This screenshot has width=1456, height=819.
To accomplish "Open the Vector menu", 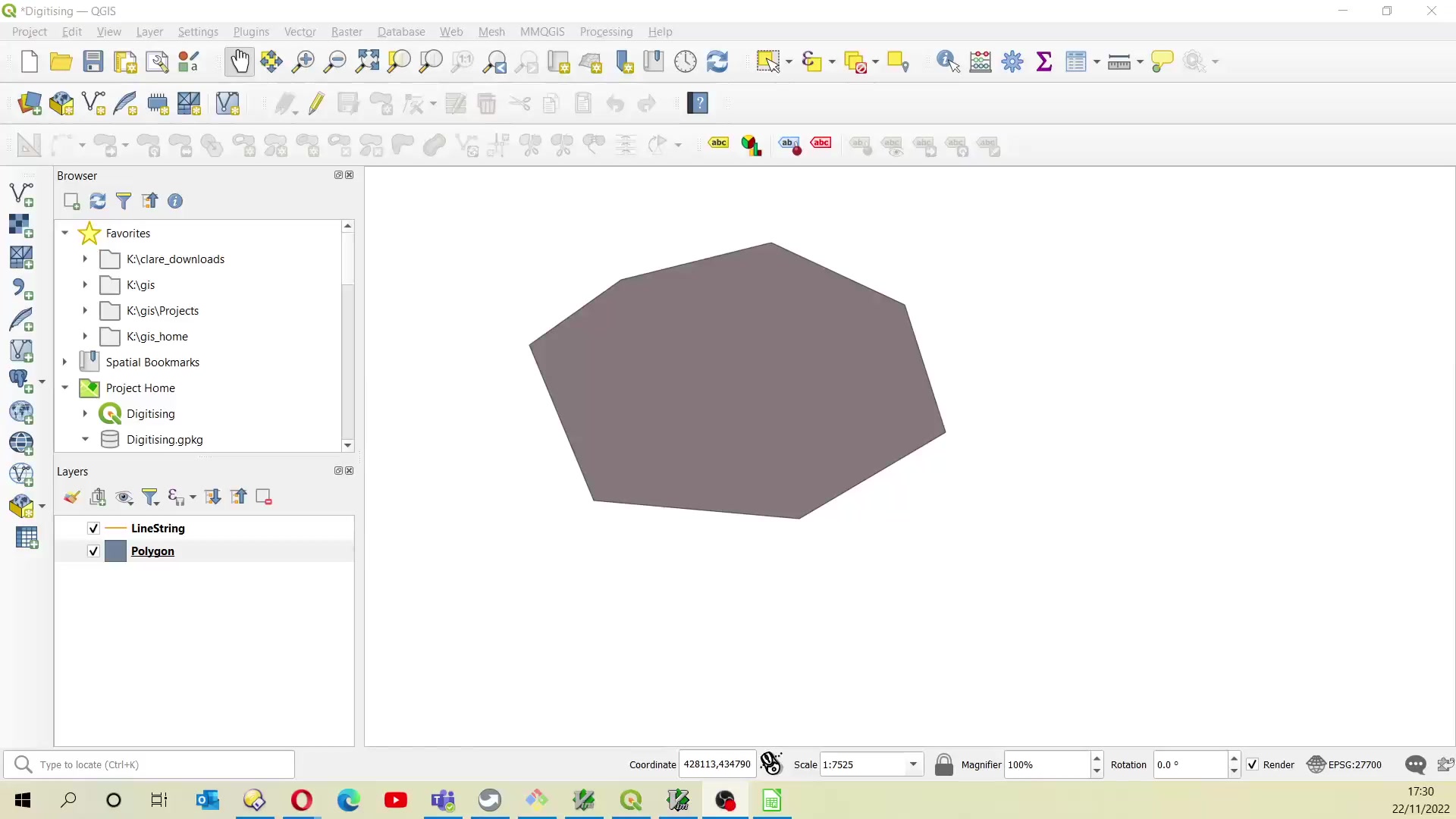I will 300,31.
